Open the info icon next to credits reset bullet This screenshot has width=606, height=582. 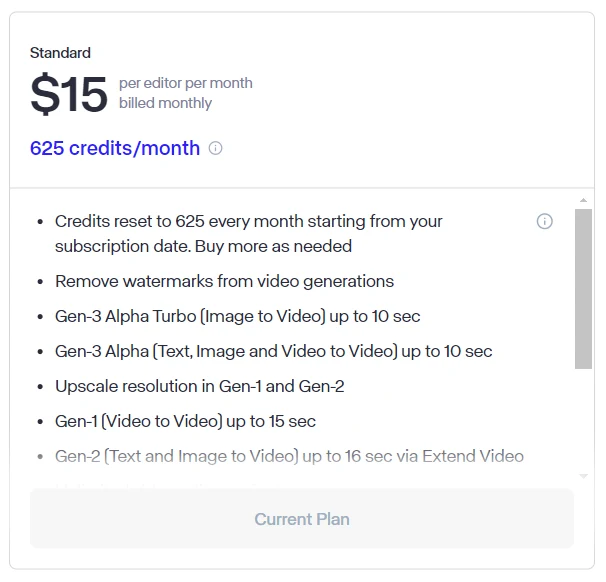click(545, 221)
